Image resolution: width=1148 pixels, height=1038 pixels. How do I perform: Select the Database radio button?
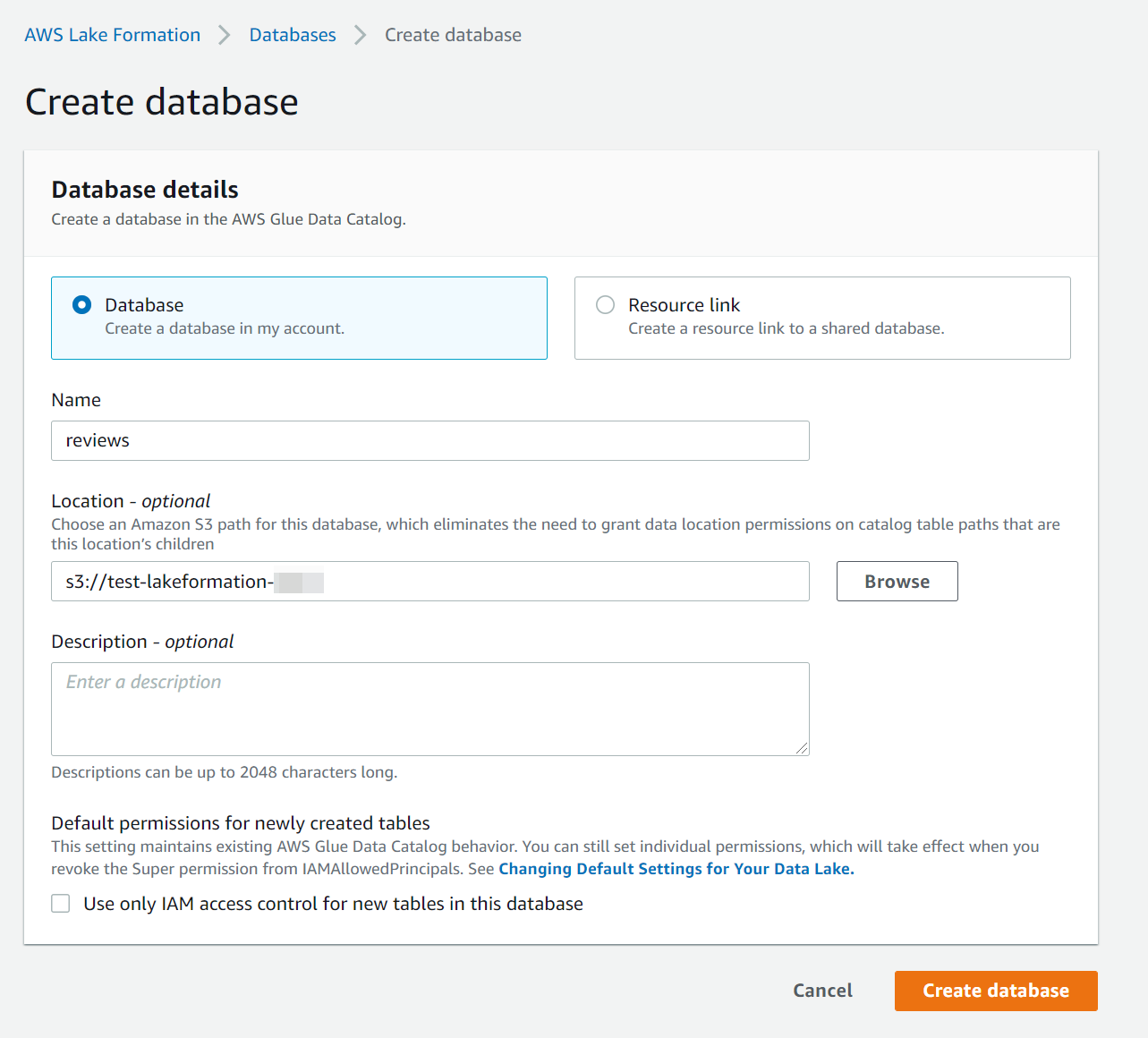(x=81, y=304)
